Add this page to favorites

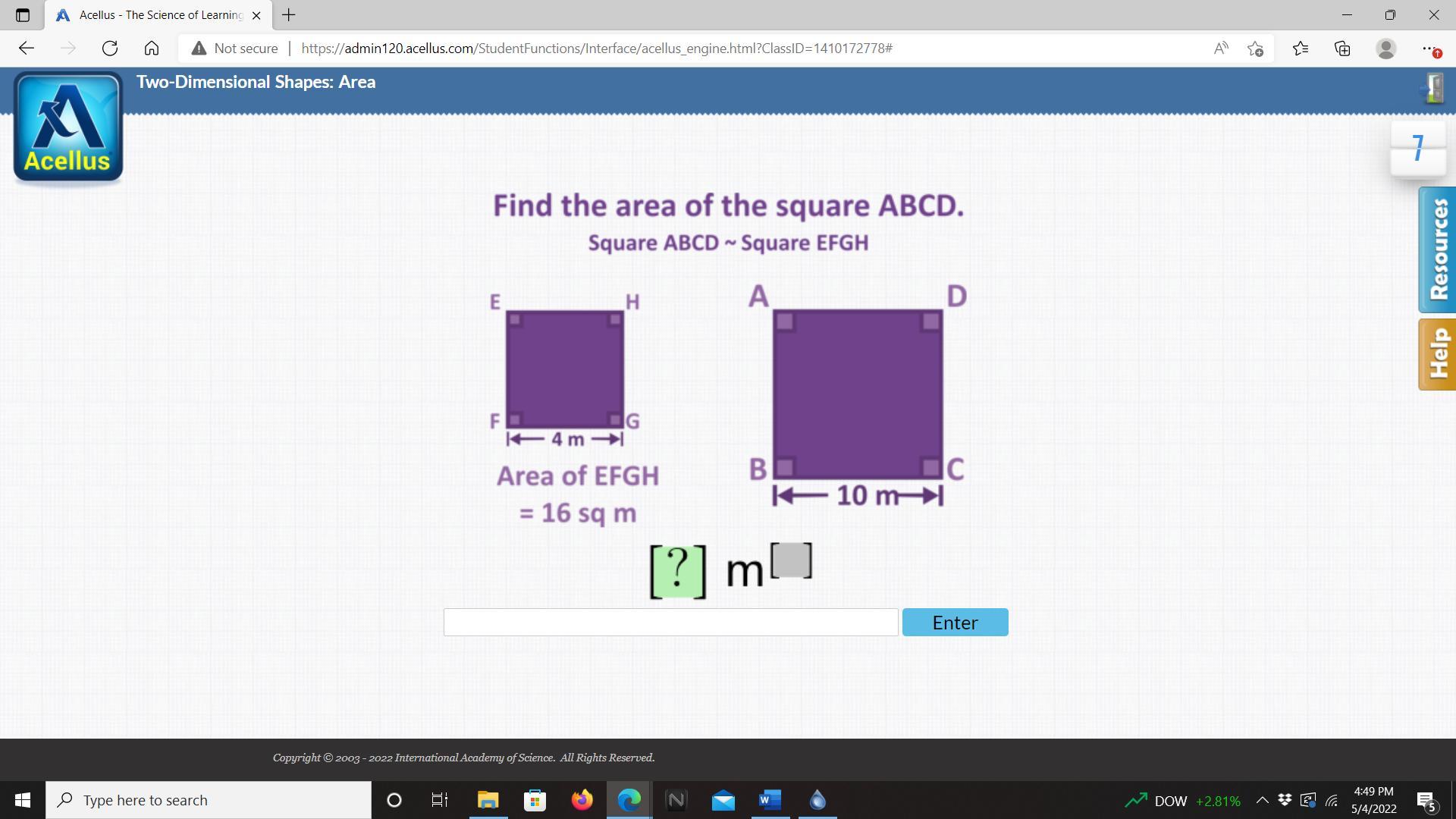pyautogui.click(x=1255, y=49)
